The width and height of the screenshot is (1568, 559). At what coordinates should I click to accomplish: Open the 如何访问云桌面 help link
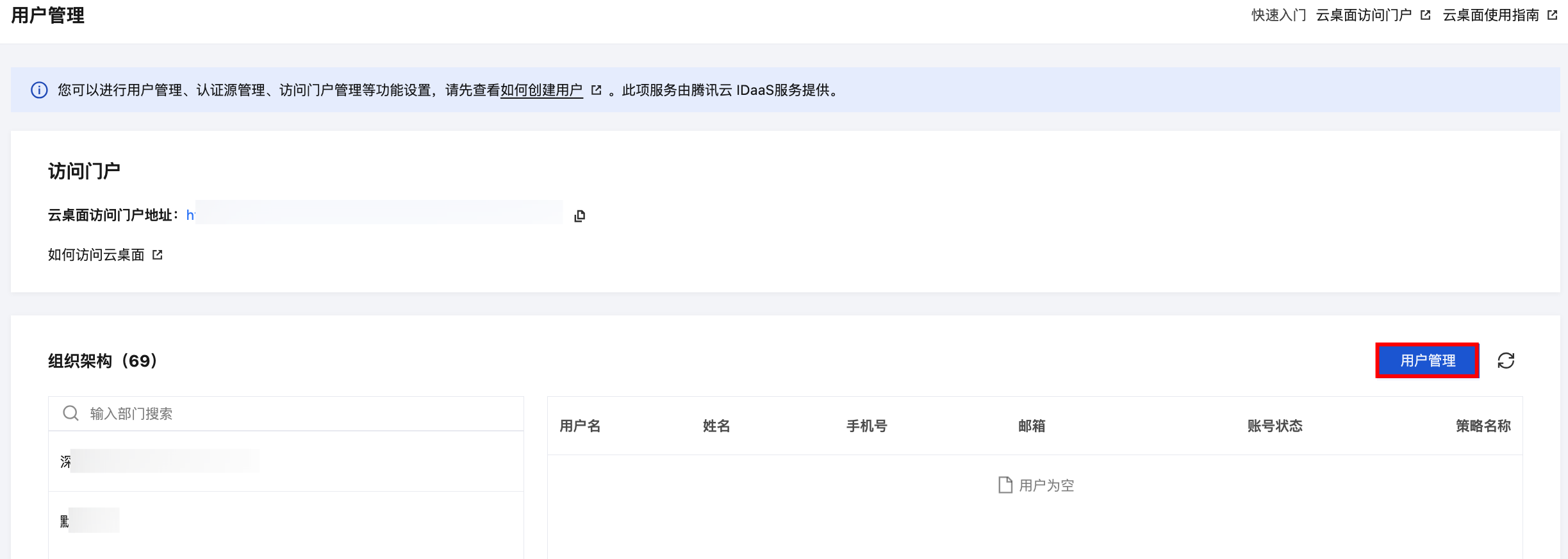[x=96, y=255]
